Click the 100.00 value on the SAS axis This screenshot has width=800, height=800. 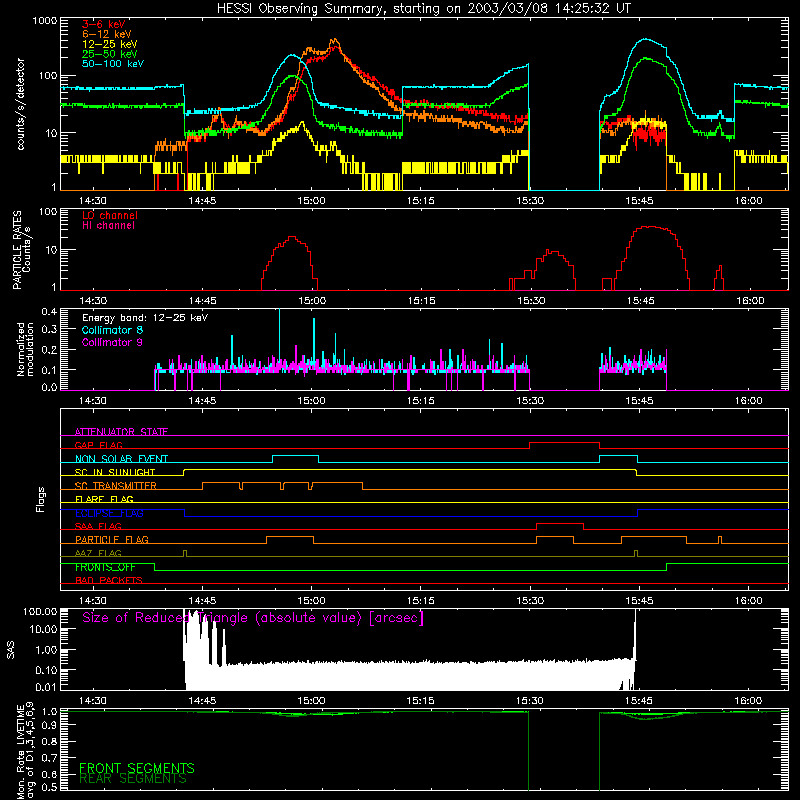coord(40,611)
